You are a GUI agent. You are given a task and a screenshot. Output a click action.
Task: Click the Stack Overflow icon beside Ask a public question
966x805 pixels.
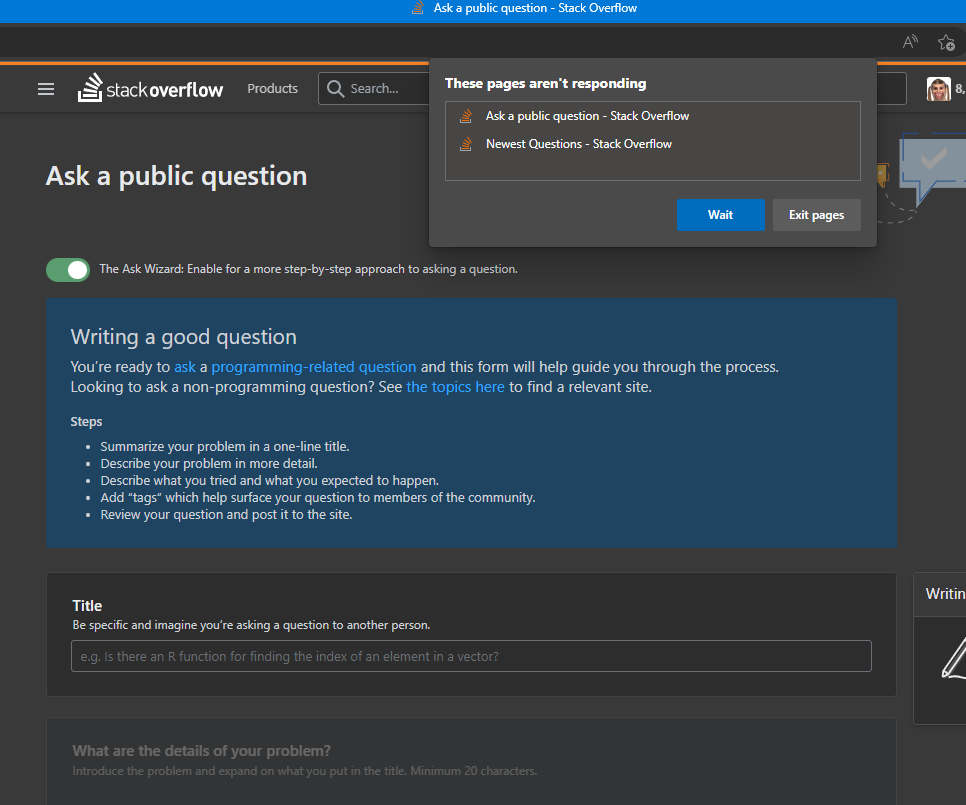tap(466, 116)
